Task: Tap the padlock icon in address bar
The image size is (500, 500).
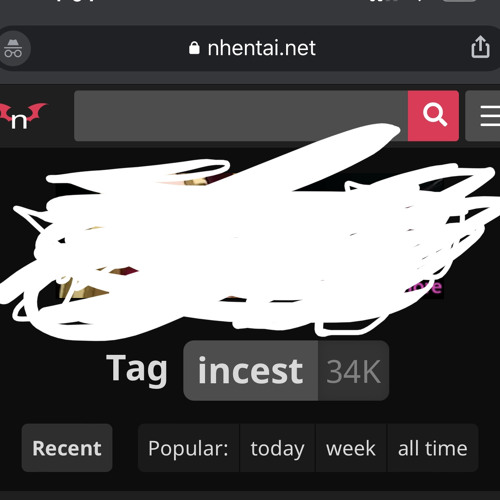Action: coord(194,48)
